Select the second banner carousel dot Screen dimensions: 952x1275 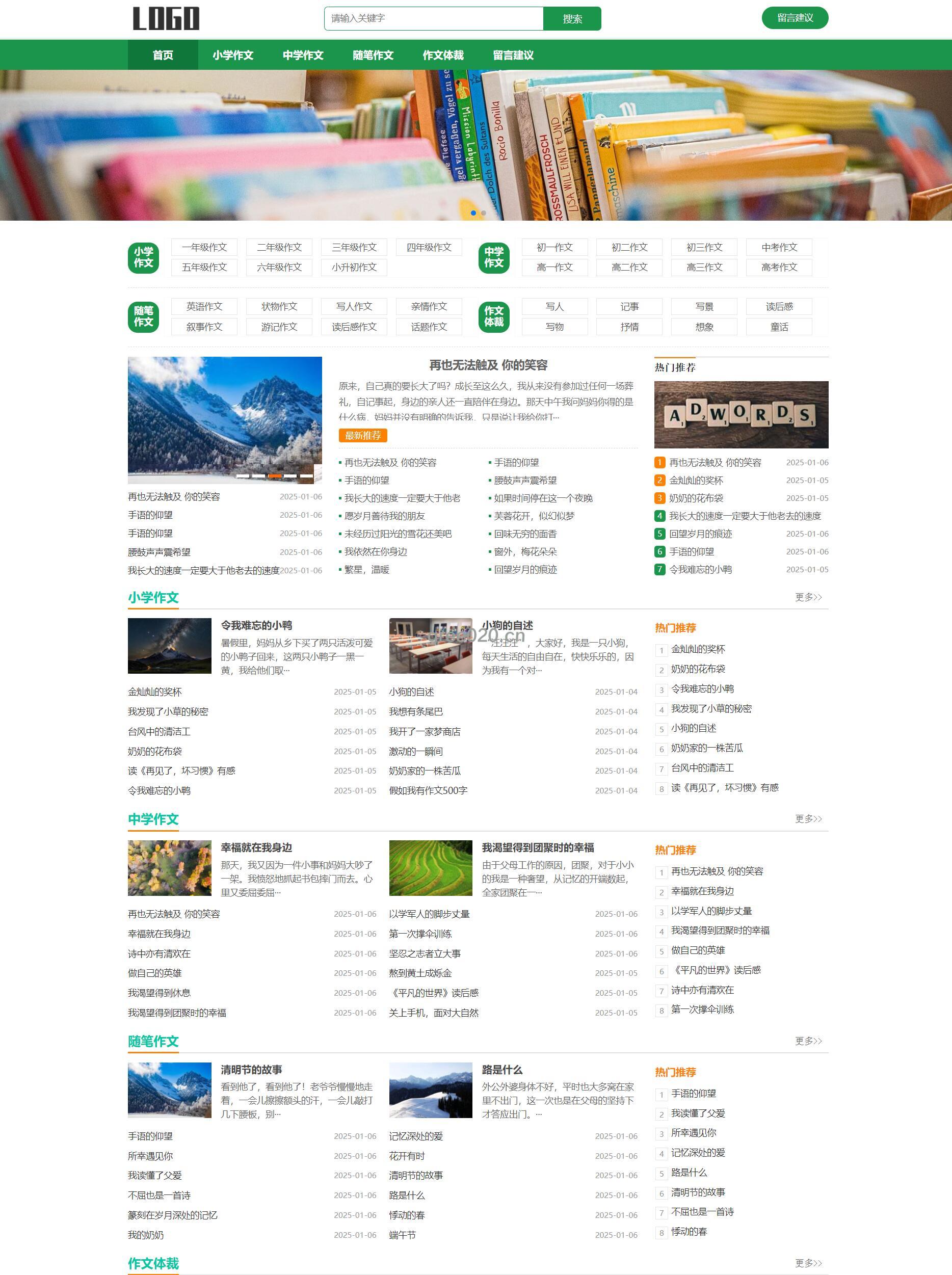(x=484, y=213)
